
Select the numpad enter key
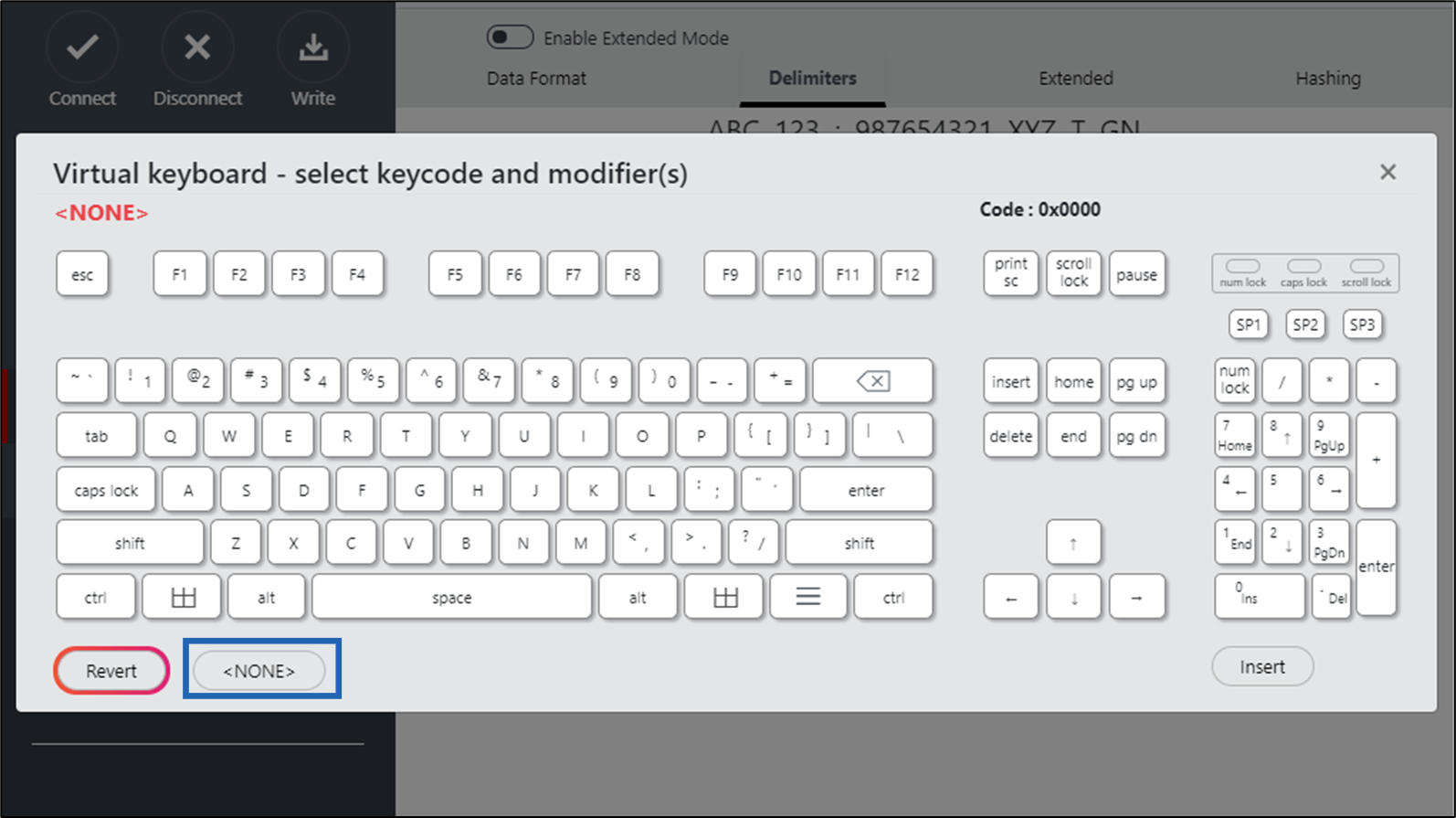[x=1376, y=567]
